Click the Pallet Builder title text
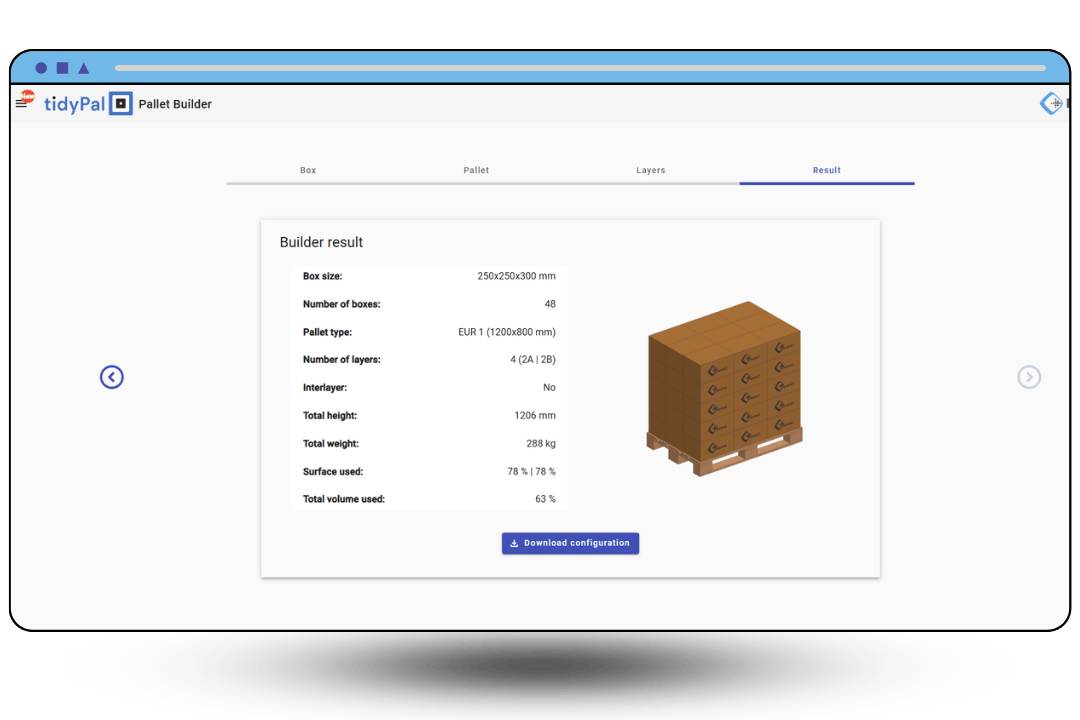The height and width of the screenshot is (720, 1080). pyautogui.click(x=175, y=104)
